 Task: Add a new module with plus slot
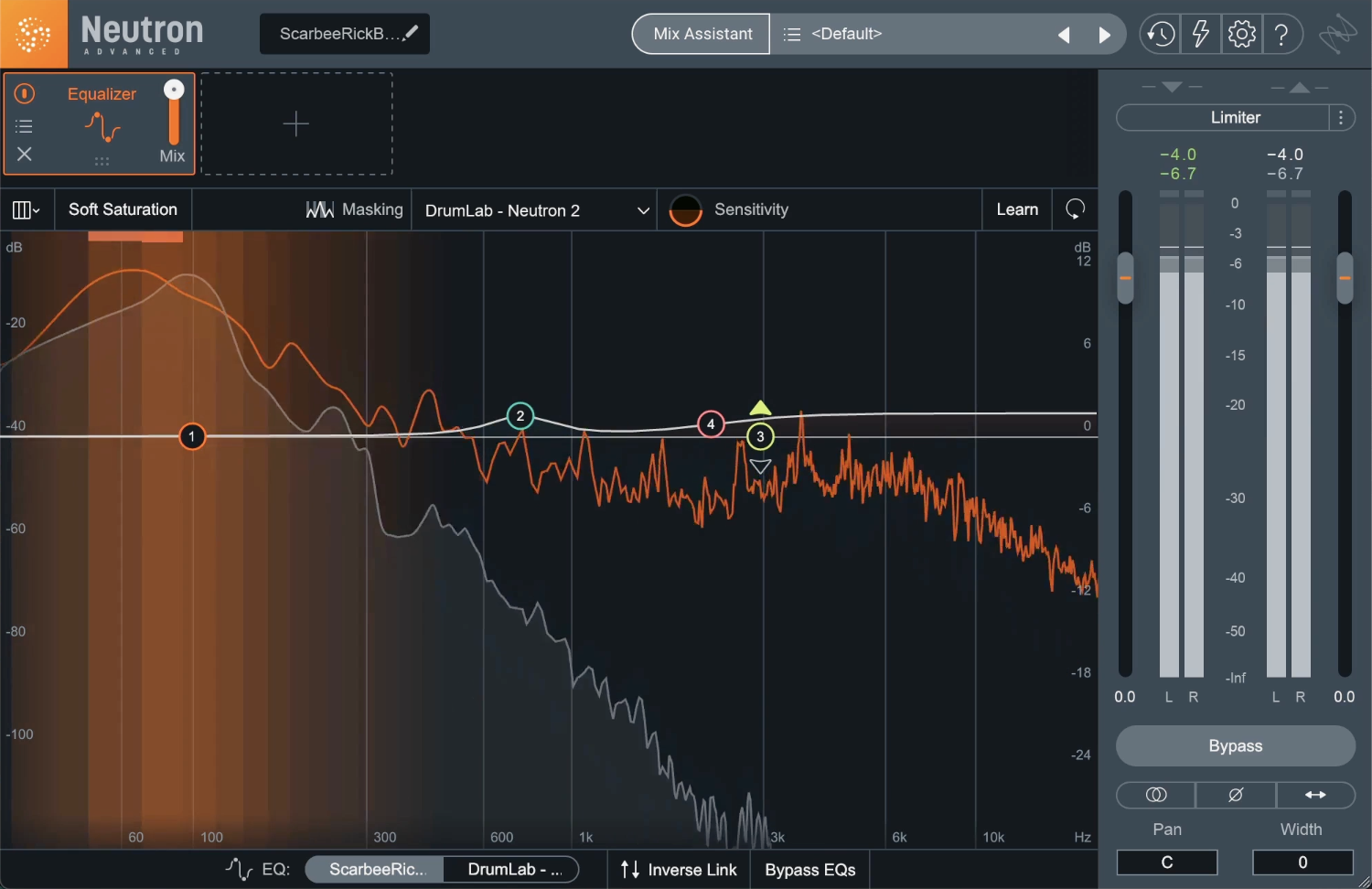pos(296,123)
